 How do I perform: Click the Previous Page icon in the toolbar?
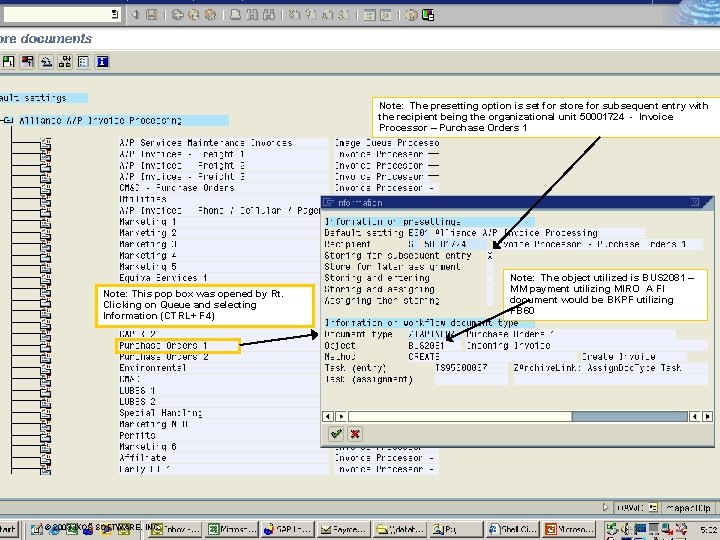coord(310,15)
